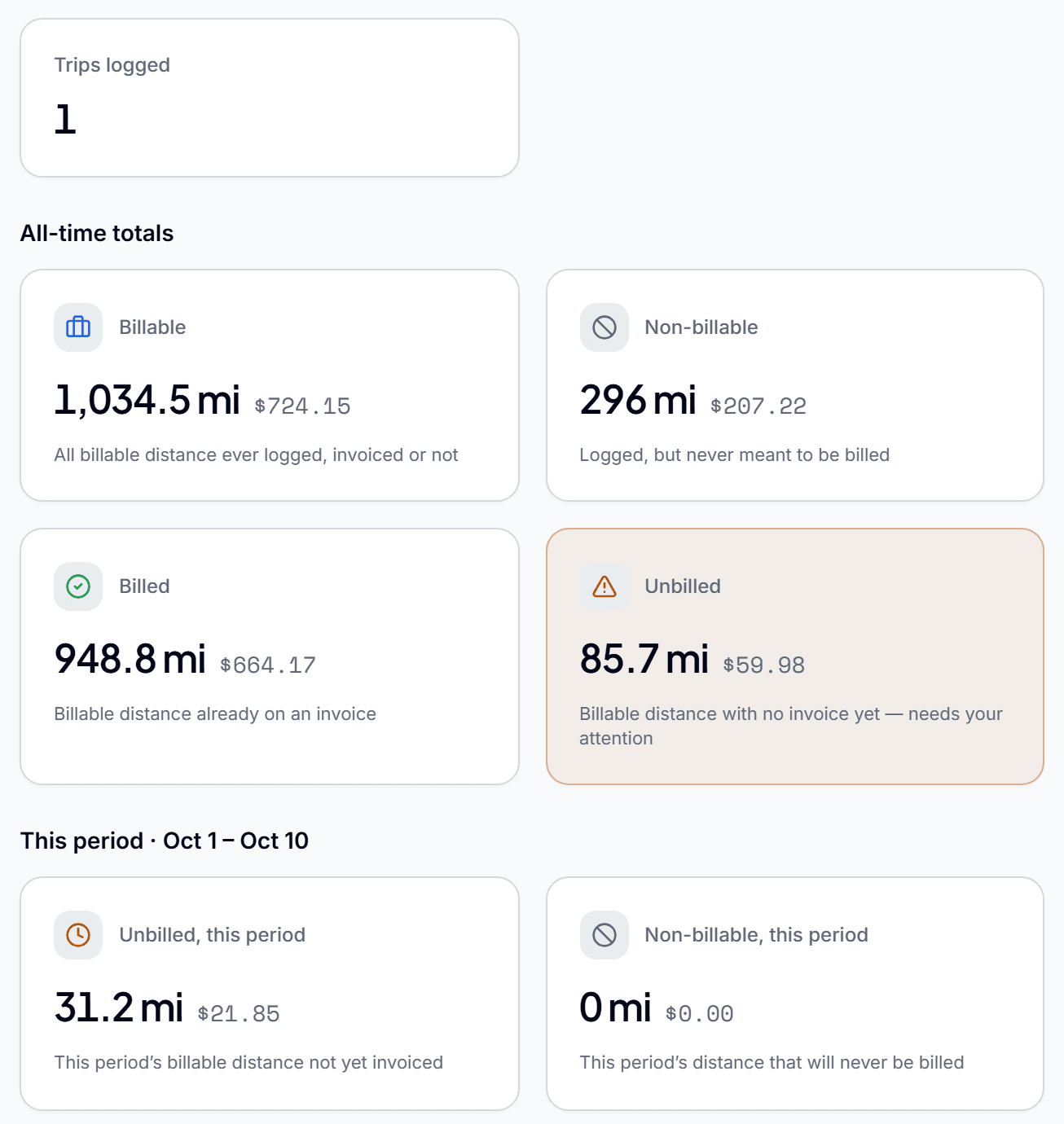Click the 1,034.5 mi billable distance
Image resolution: width=1064 pixels, height=1124 pixels.
point(147,400)
